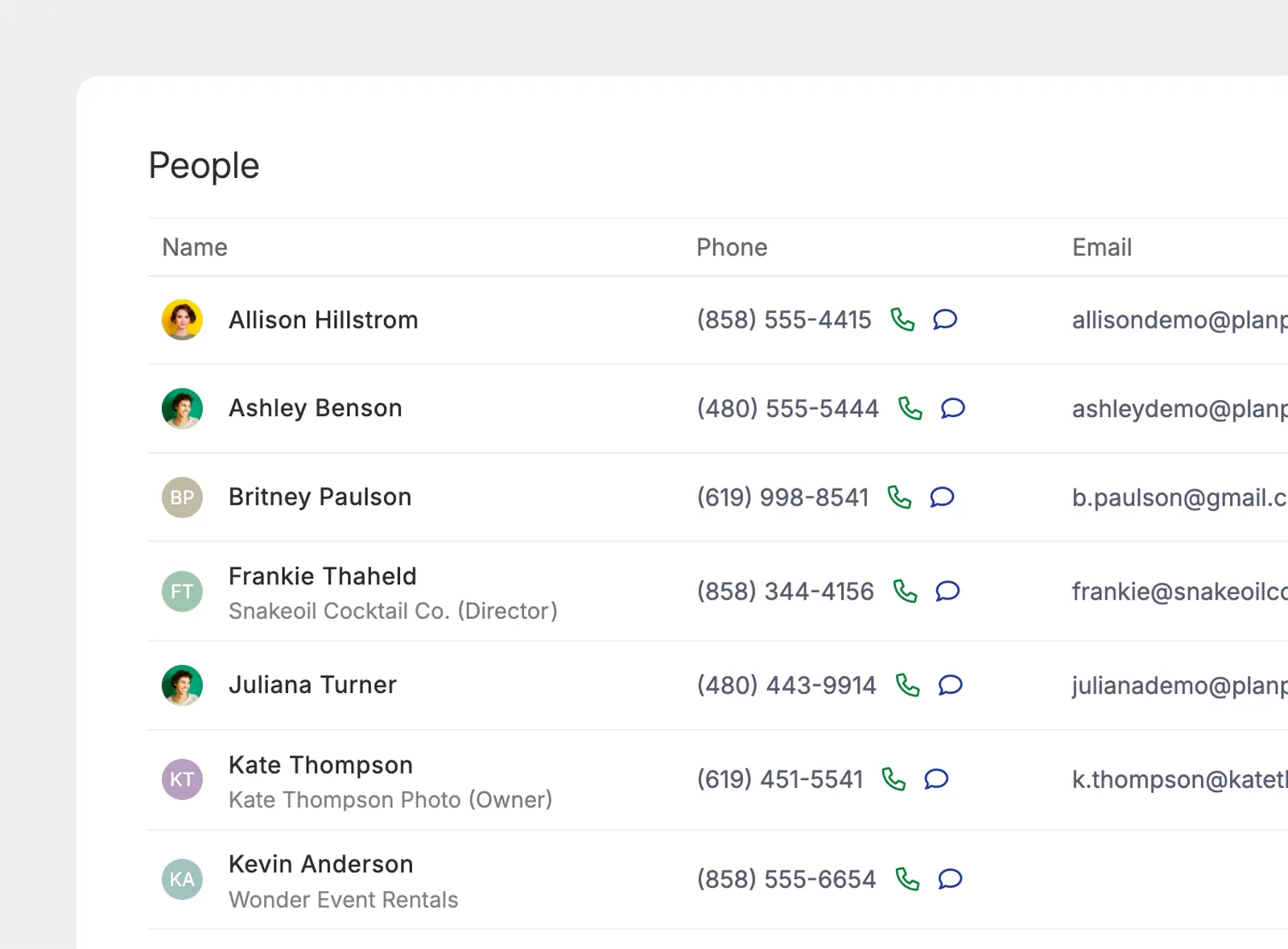Call Allison Hillstrom via the phone icon
The image size is (1288, 949).
(x=902, y=320)
